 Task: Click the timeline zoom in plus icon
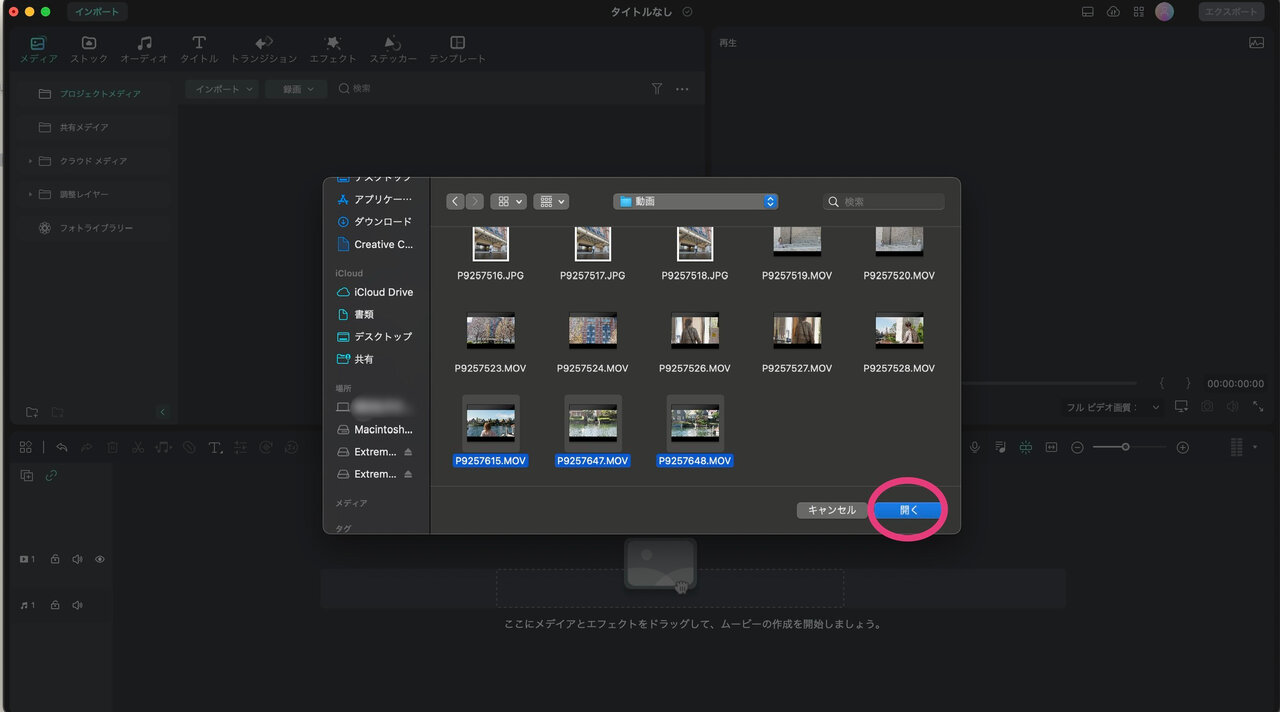click(1183, 448)
